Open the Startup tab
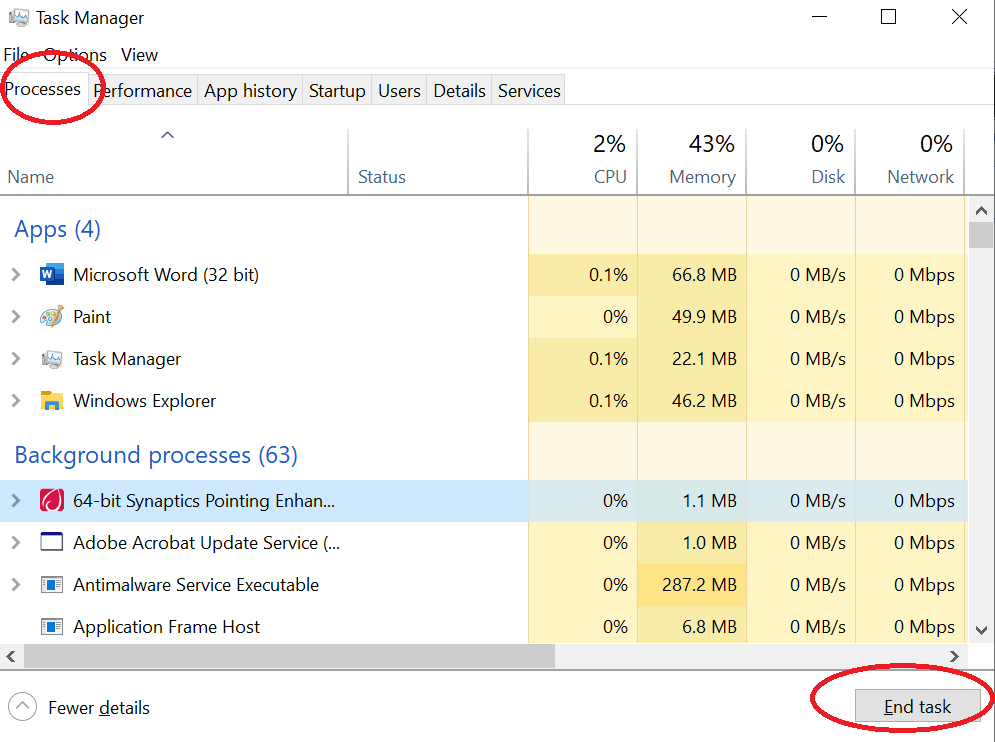Viewport: 995px width, 742px height. (337, 91)
